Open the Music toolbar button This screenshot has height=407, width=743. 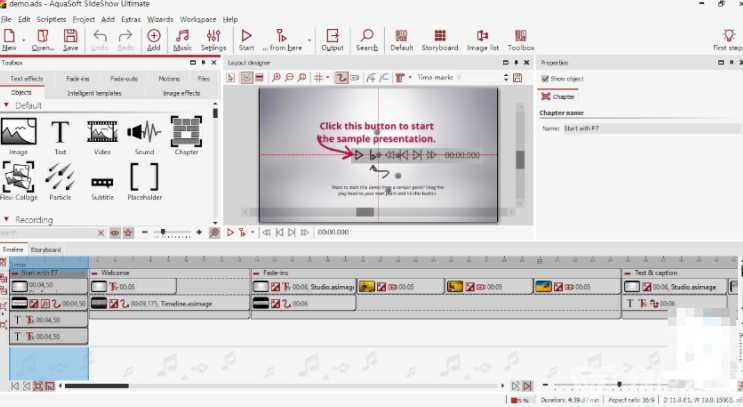[183, 40]
